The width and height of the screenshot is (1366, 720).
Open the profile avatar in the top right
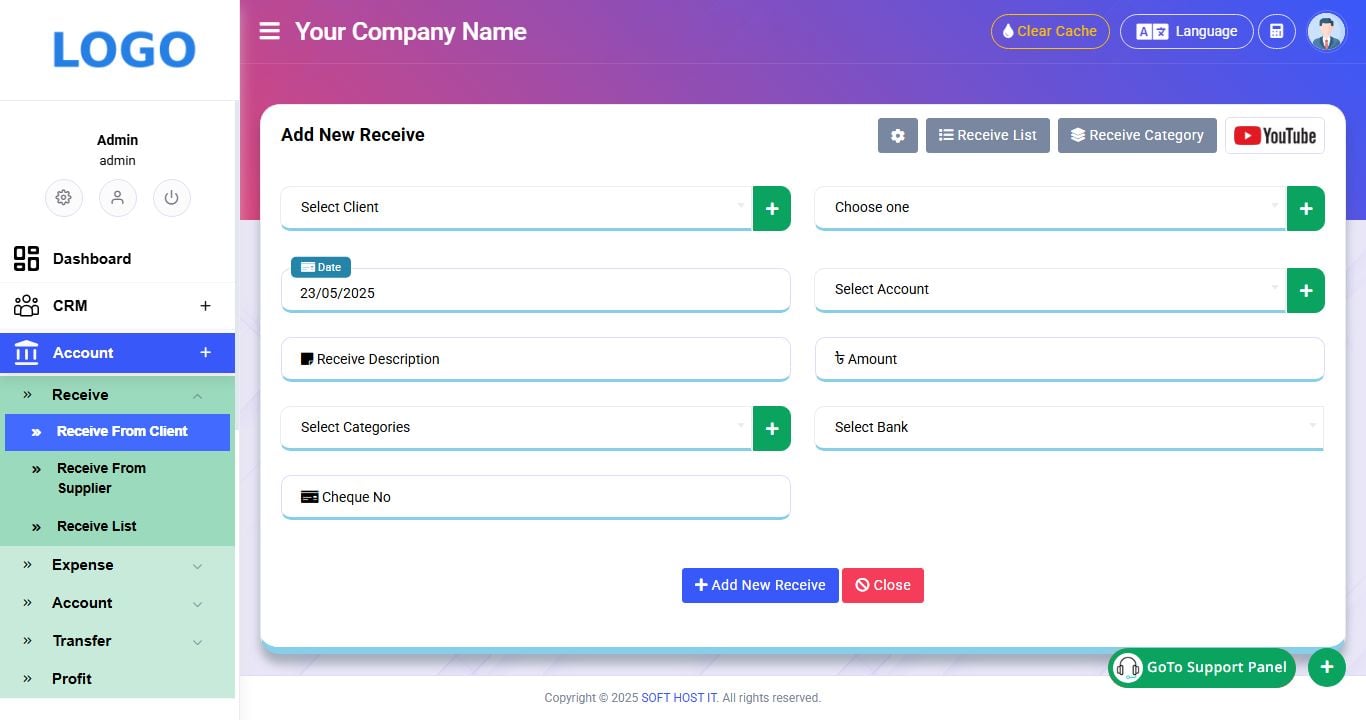tap(1326, 31)
